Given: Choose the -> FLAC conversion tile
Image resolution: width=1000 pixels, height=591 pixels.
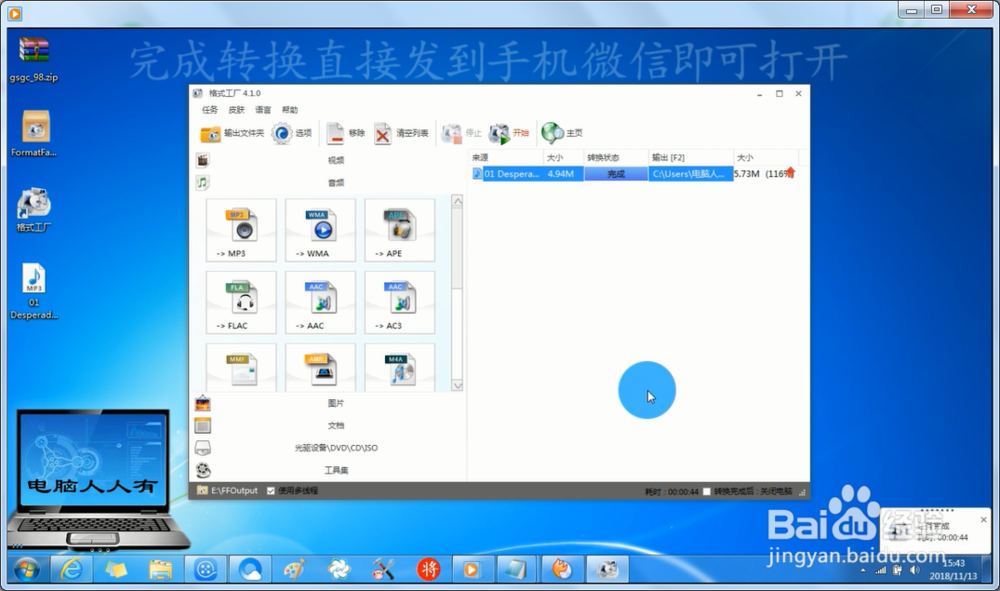Looking at the screenshot, I should click(241, 302).
